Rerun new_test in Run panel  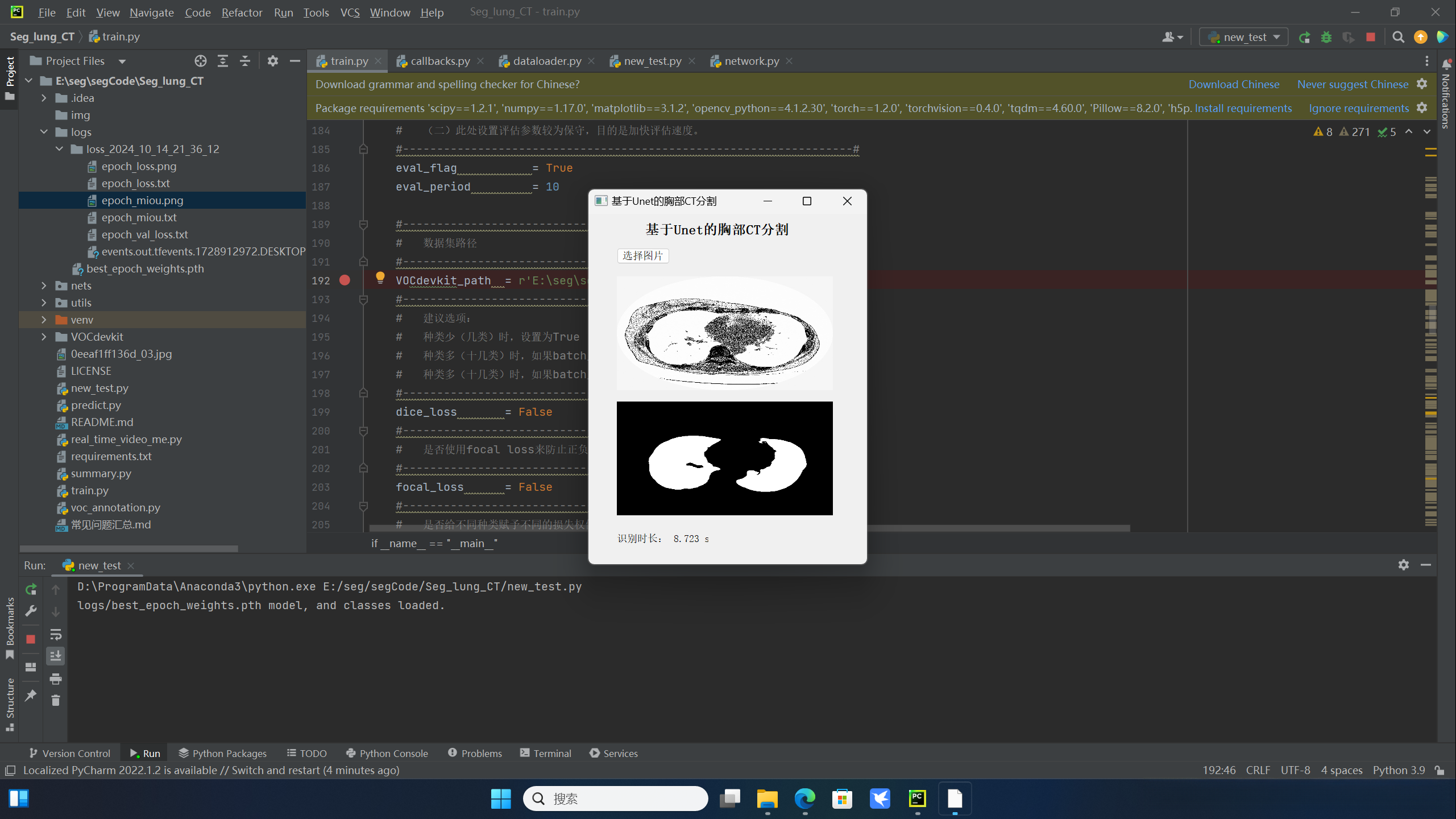coord(31,589)
